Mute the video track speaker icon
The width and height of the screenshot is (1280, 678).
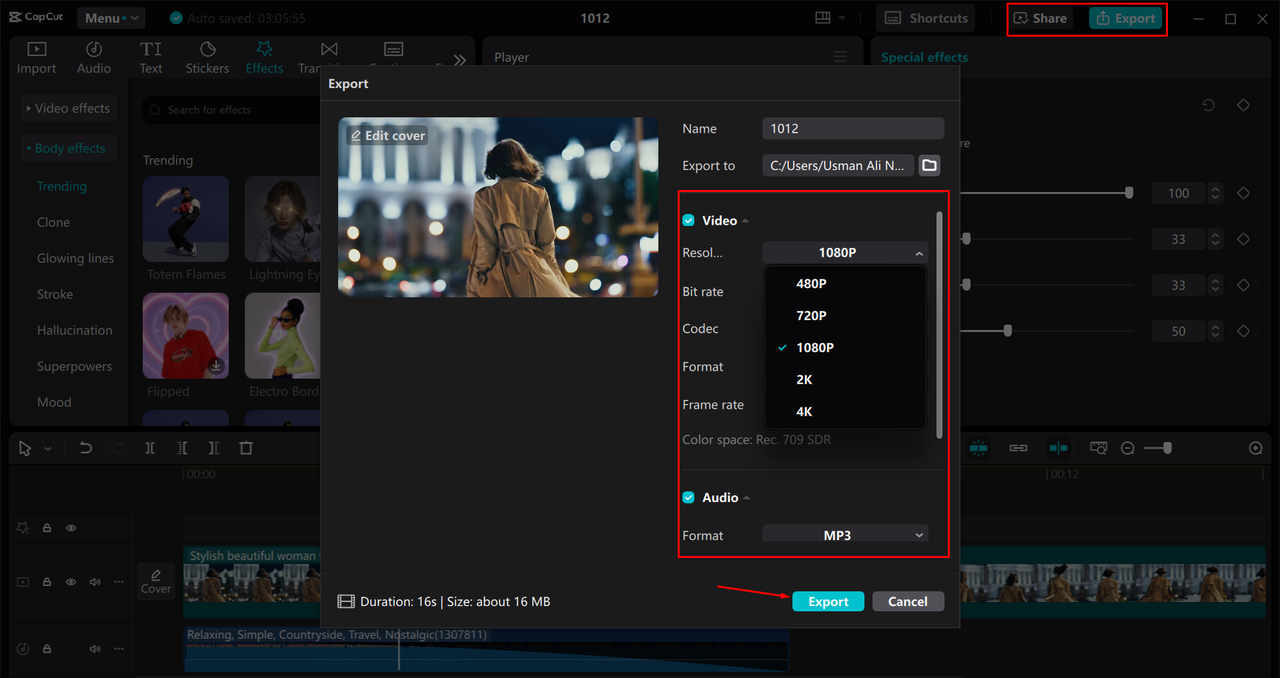pyautogui.click(x=95, y=582)
